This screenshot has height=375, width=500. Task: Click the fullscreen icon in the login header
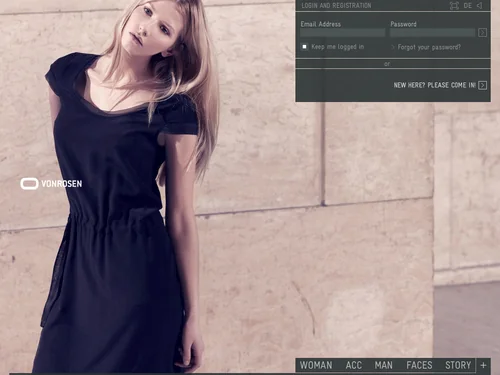click(454, 6)
